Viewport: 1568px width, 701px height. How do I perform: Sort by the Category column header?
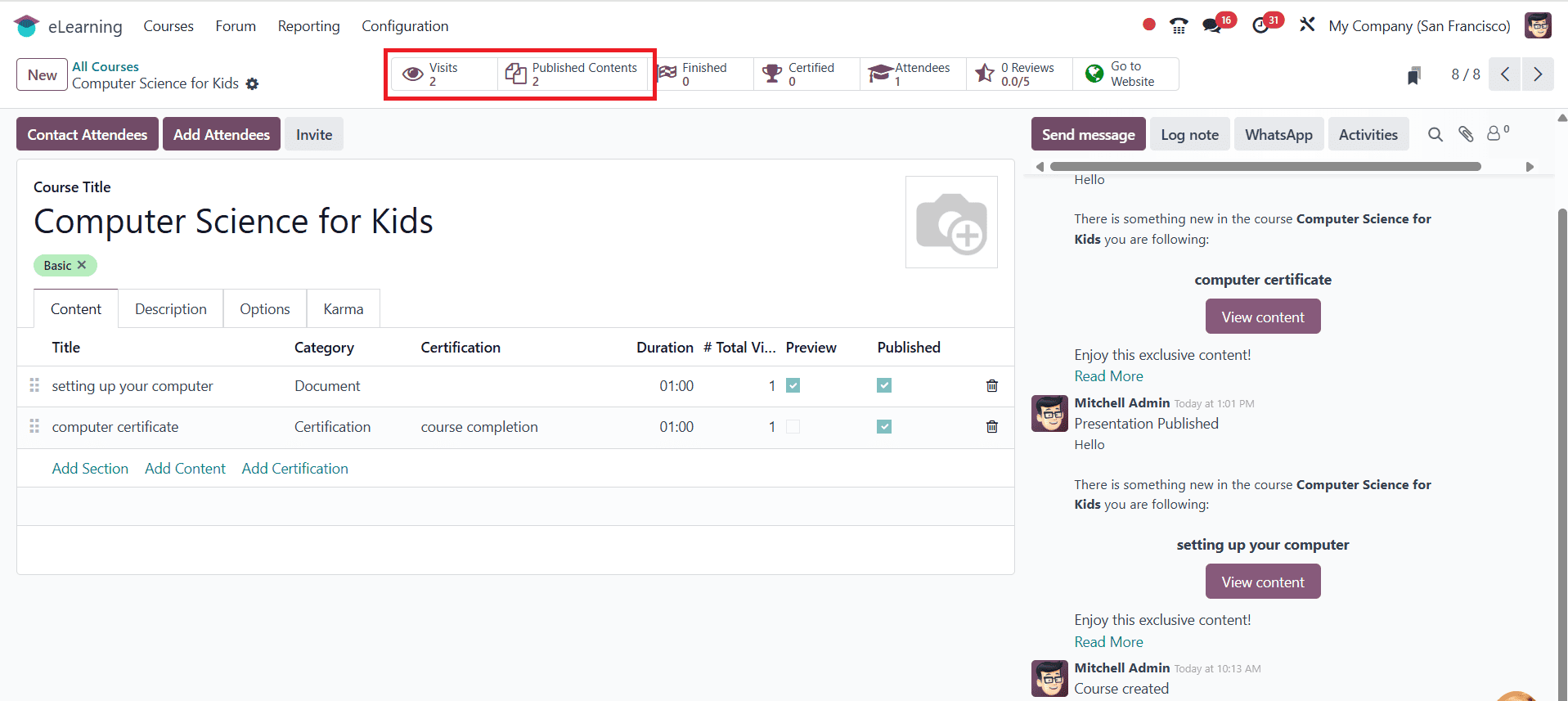(325, 347)
